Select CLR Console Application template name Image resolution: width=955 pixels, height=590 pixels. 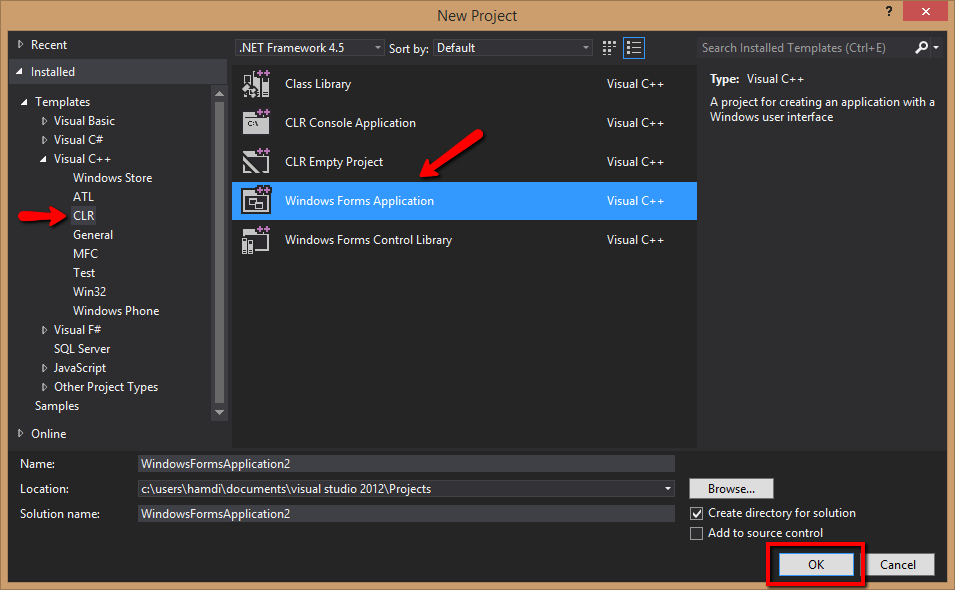(x=350, y=122)
